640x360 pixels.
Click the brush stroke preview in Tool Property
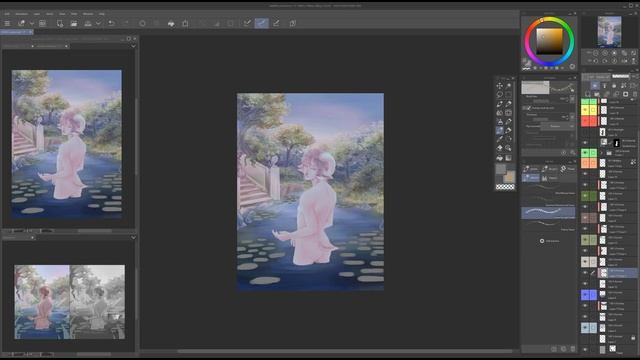pos(548,87)
